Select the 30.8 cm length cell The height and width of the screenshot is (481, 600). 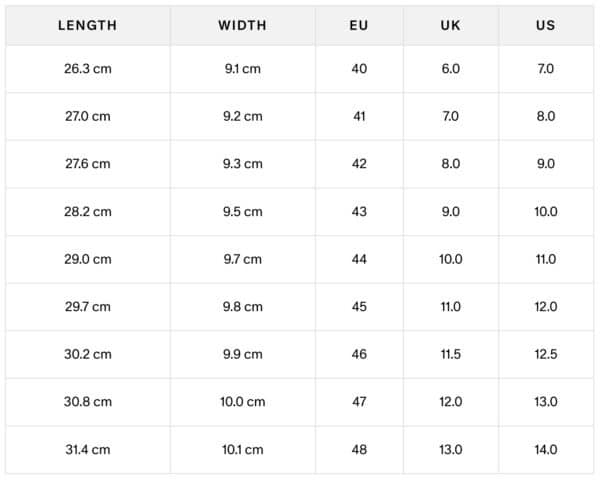[x=87, y=402]
